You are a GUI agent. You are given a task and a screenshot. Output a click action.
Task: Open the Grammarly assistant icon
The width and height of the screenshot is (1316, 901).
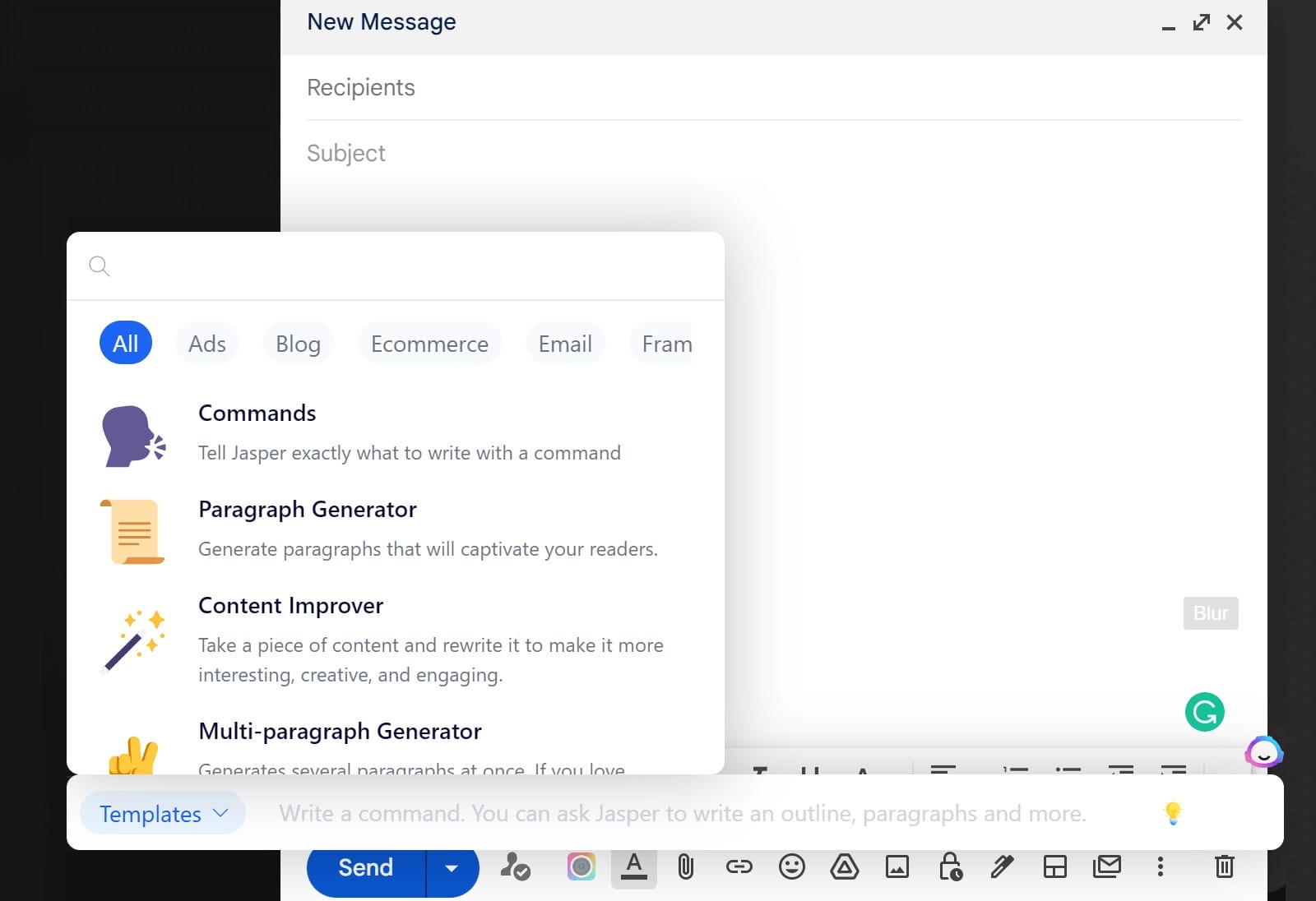click(1204, 712)
